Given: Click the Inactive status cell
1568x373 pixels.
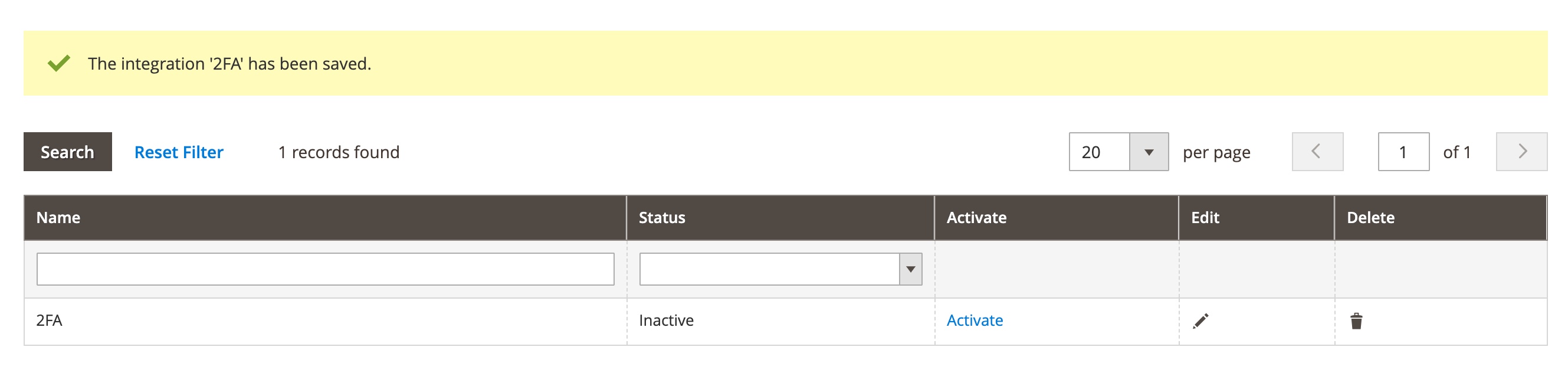Looking at the screenshot, I should click(x=666, y=320).
